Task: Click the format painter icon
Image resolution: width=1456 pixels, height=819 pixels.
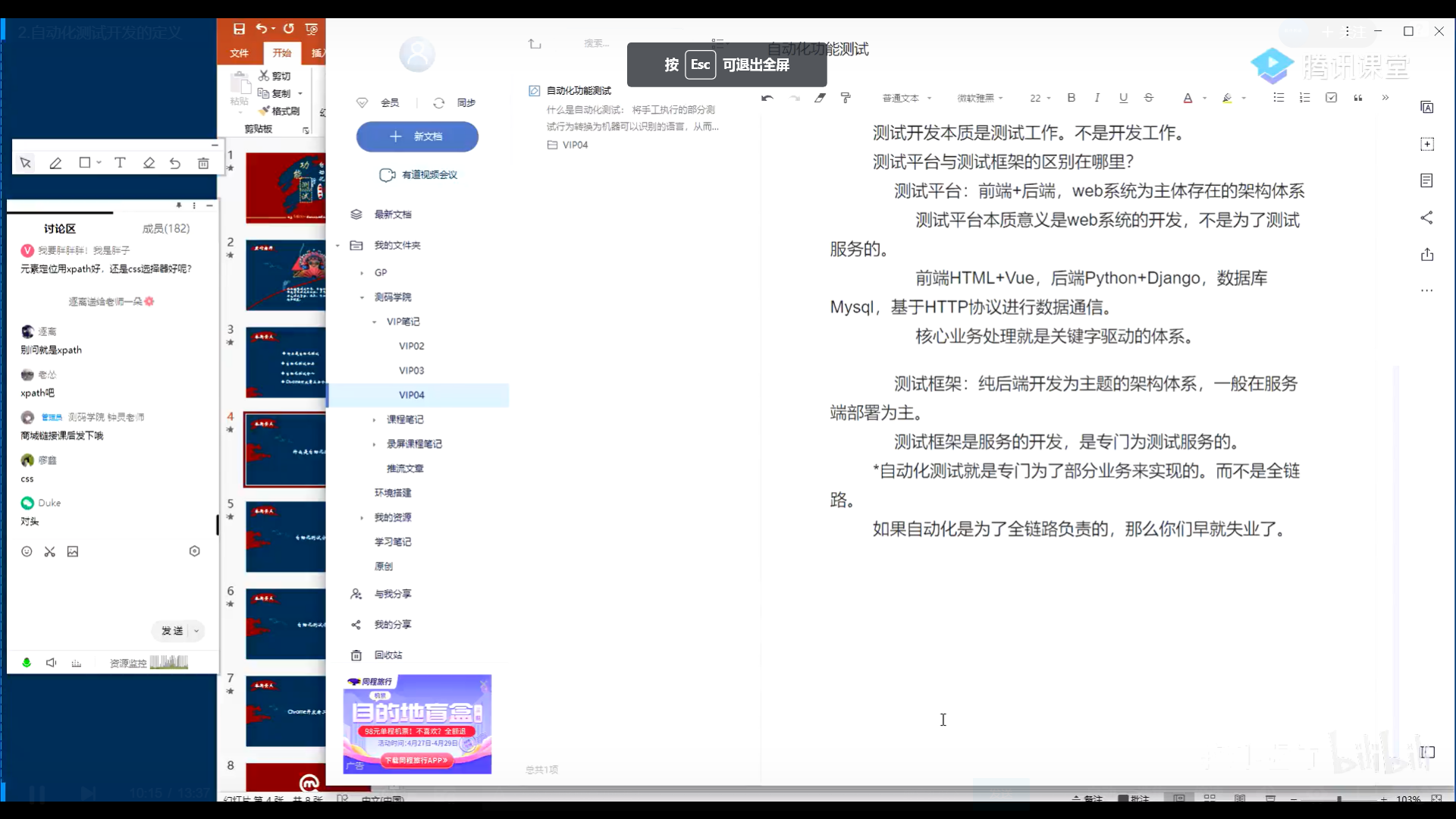Action: (x=846, y=98)
